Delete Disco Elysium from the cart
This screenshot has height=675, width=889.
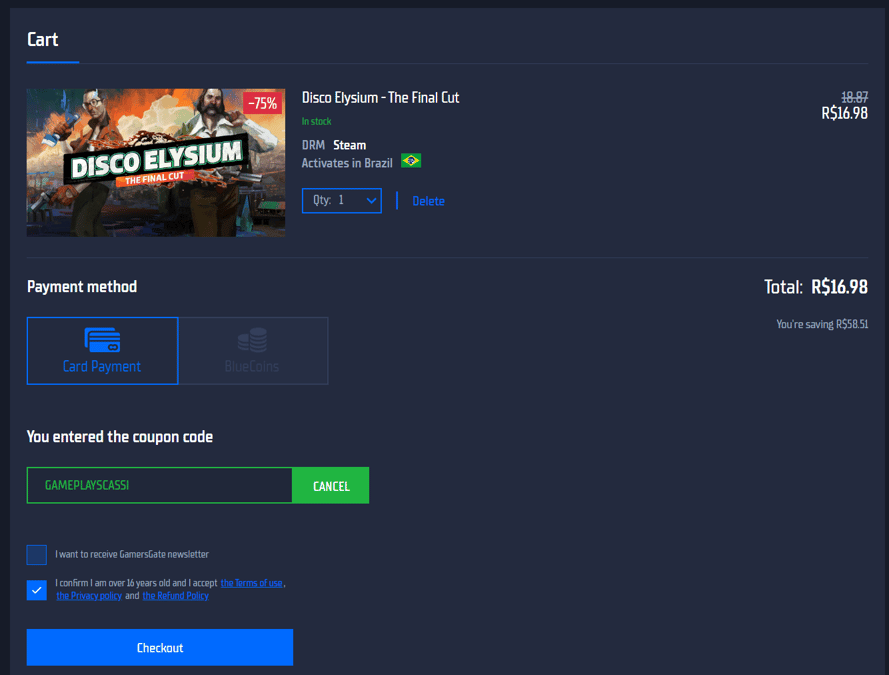[x=429, y=201]
